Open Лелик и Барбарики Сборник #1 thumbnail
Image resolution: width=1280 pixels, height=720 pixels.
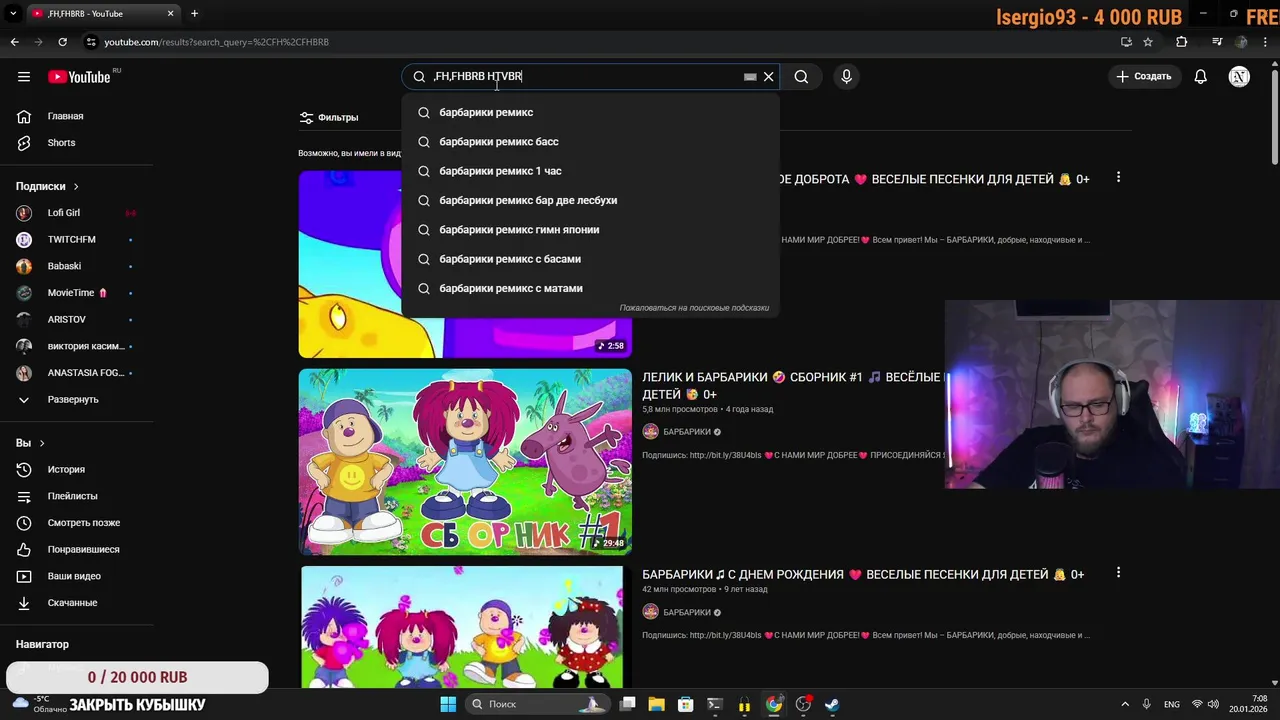point(465,462)
